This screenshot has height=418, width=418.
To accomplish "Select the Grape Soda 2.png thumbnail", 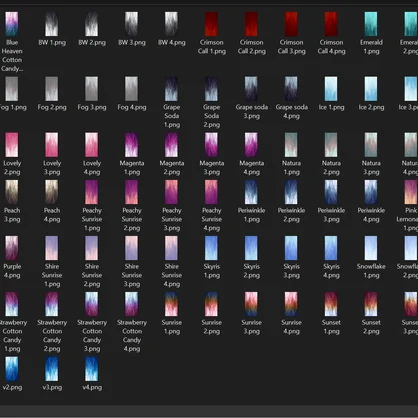I will pyautogui.click(x=212, y=89).
